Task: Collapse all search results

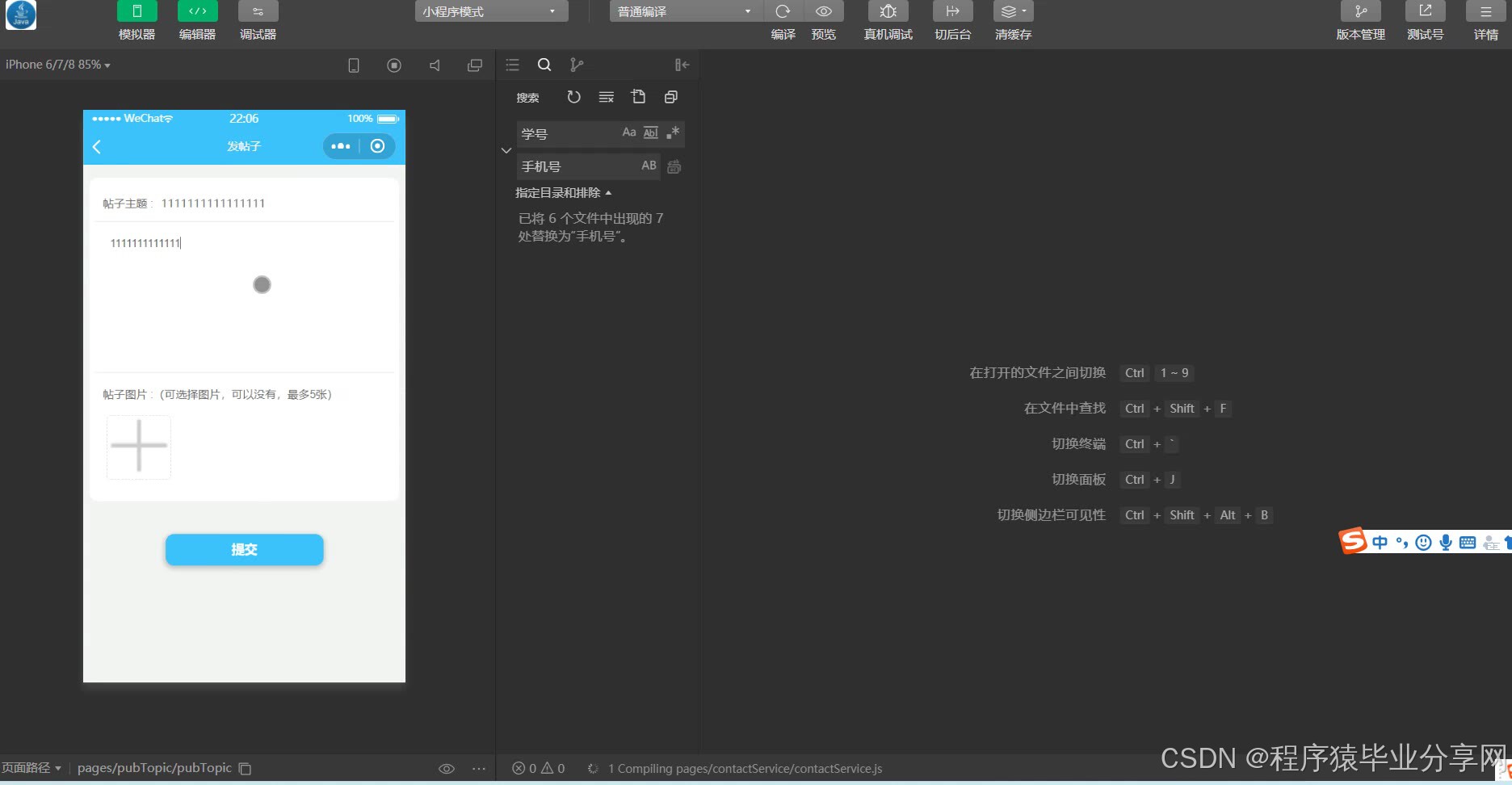Action: click(670, 97)
